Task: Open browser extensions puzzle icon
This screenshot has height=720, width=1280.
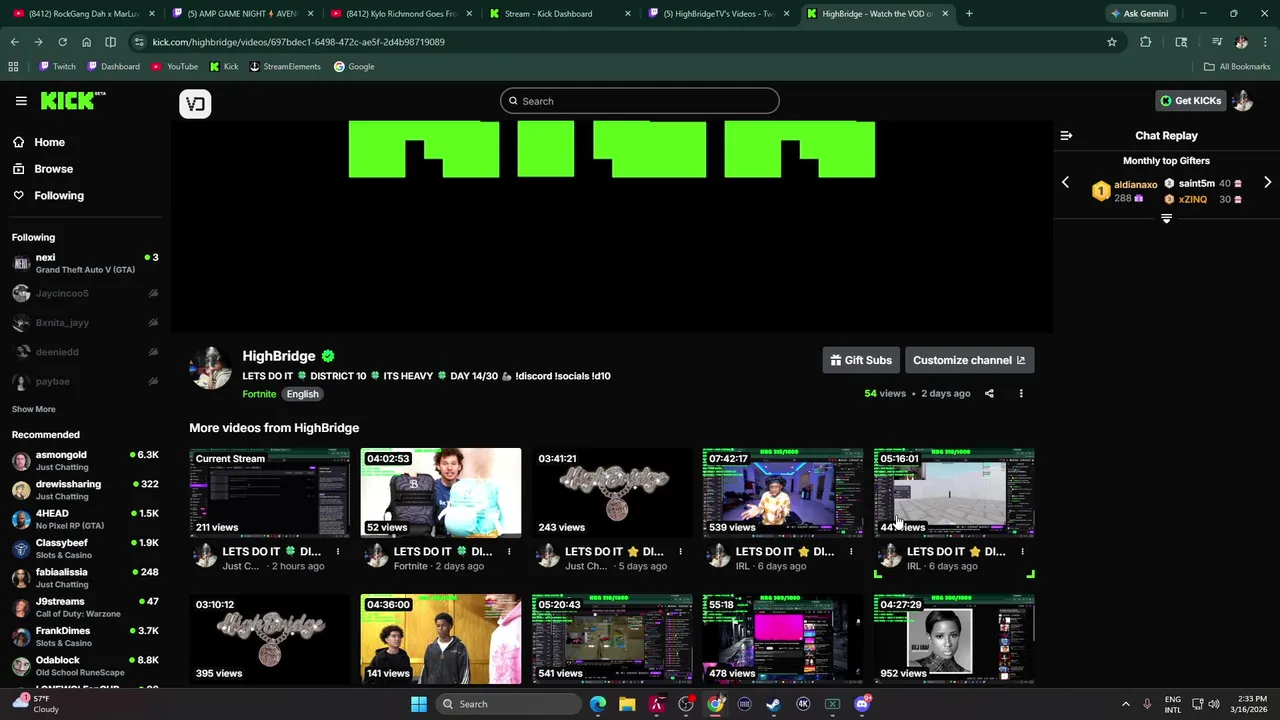Action: click(x=1146, y=42)
